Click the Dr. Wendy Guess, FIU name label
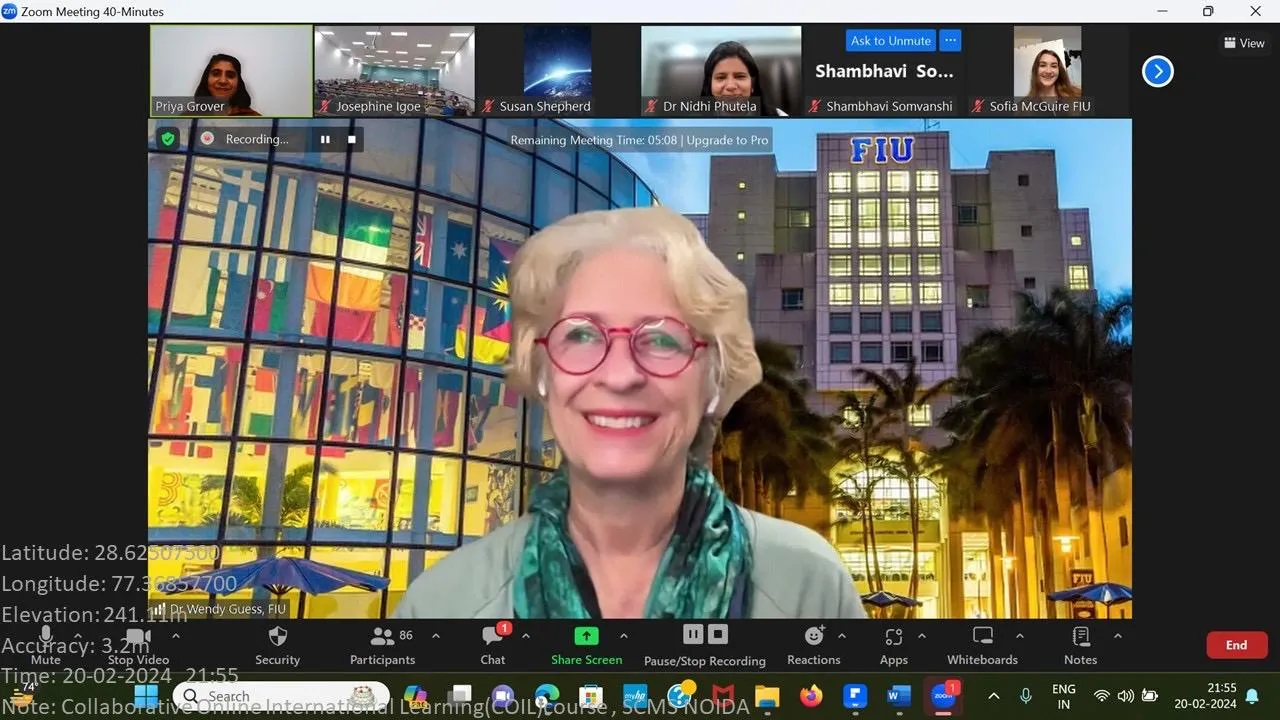The height and width of the screenshot is (720, 1280). [228, 609]
